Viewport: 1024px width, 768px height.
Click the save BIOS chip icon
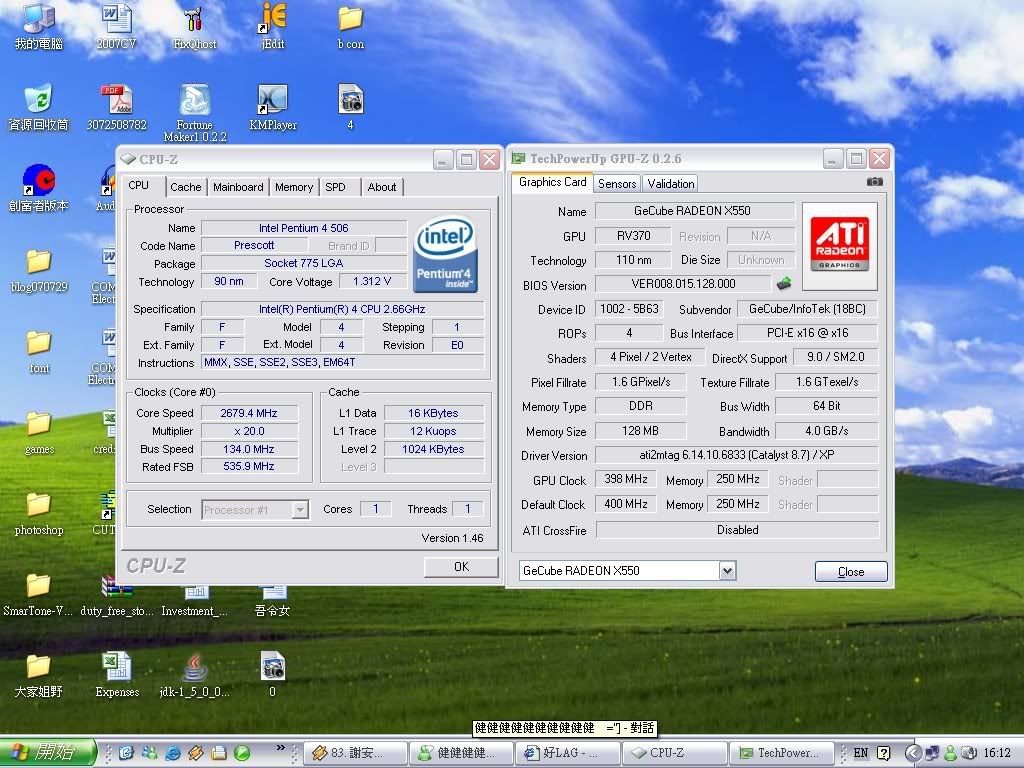pos(784,284)
